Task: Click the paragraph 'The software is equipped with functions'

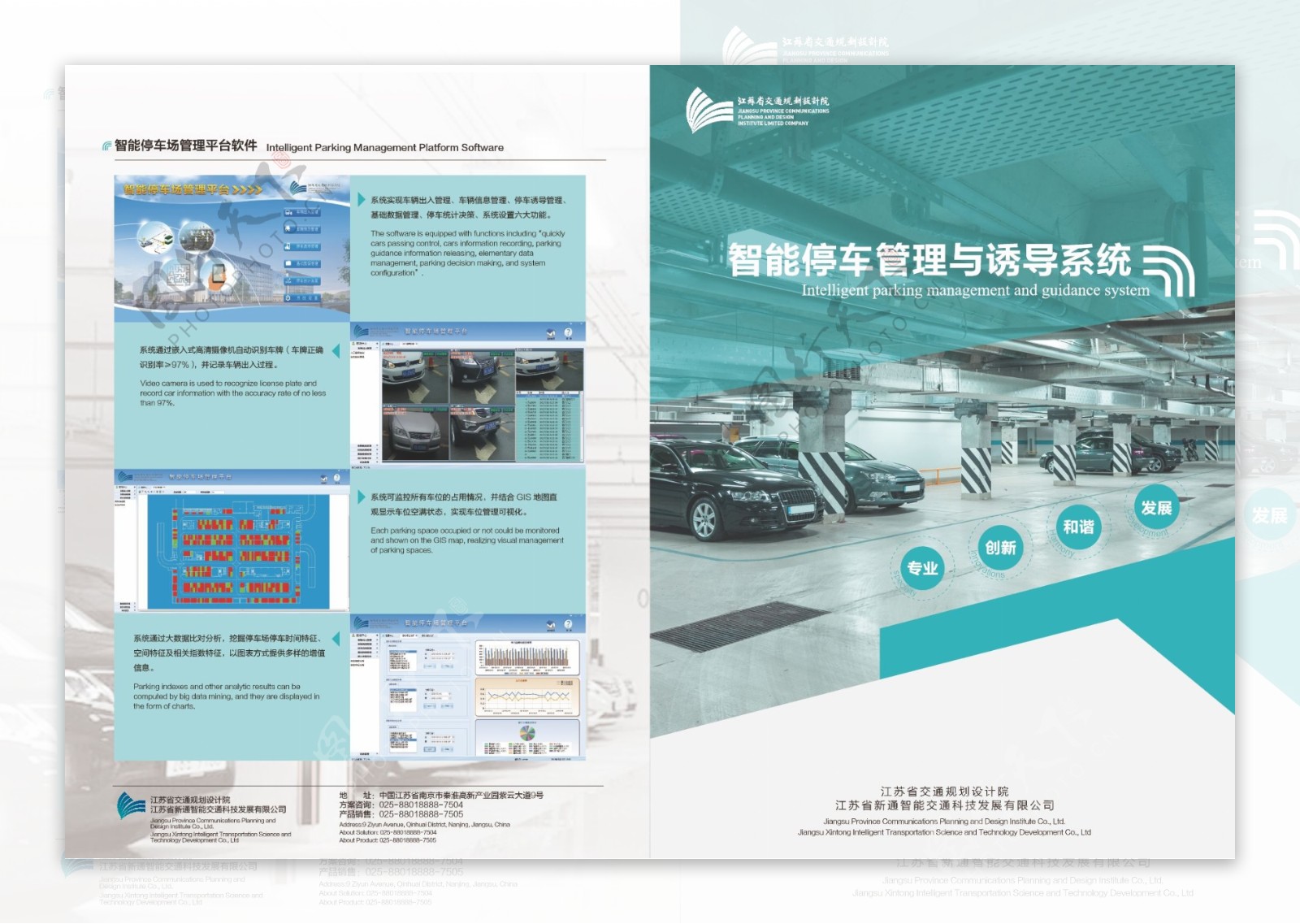Action: [467, 253]
